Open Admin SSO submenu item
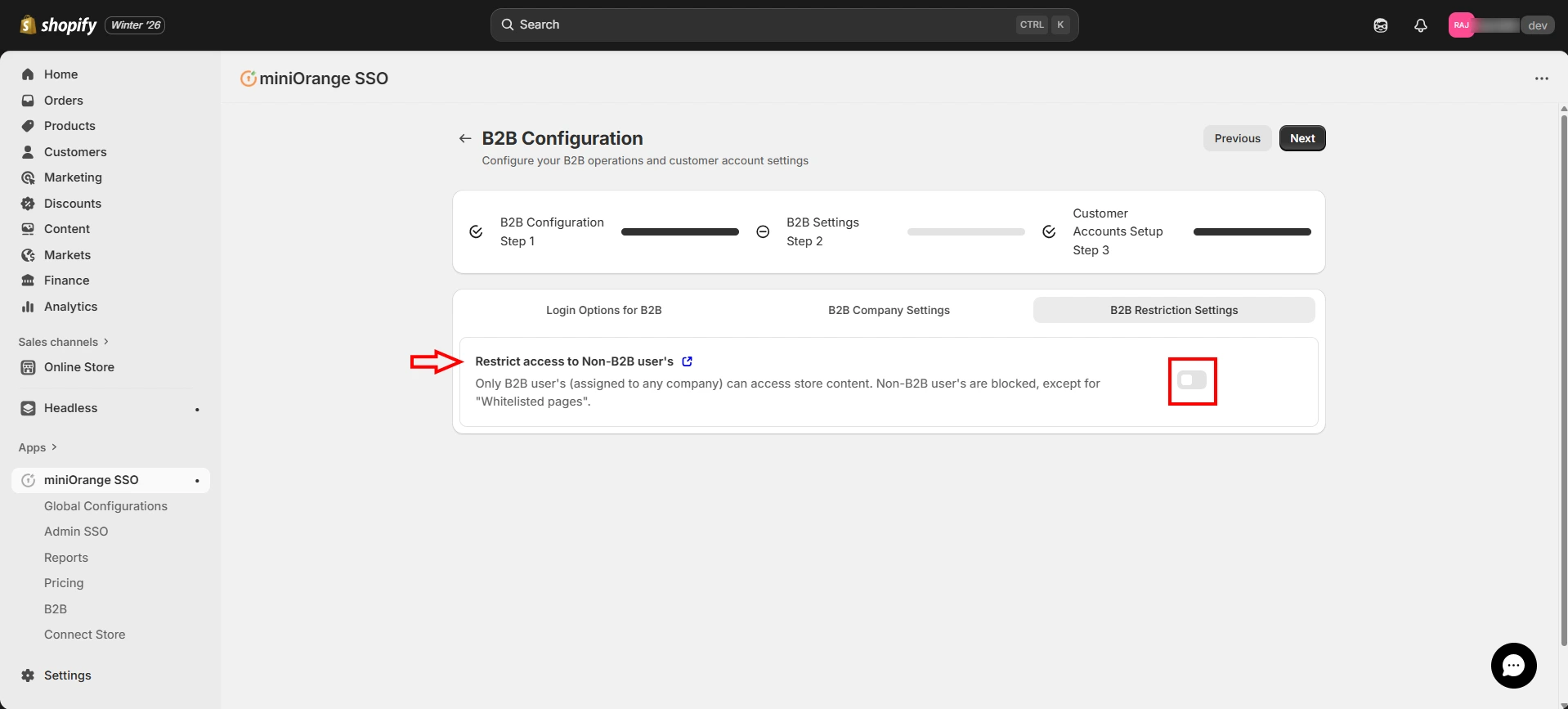 tap(76, 532)
